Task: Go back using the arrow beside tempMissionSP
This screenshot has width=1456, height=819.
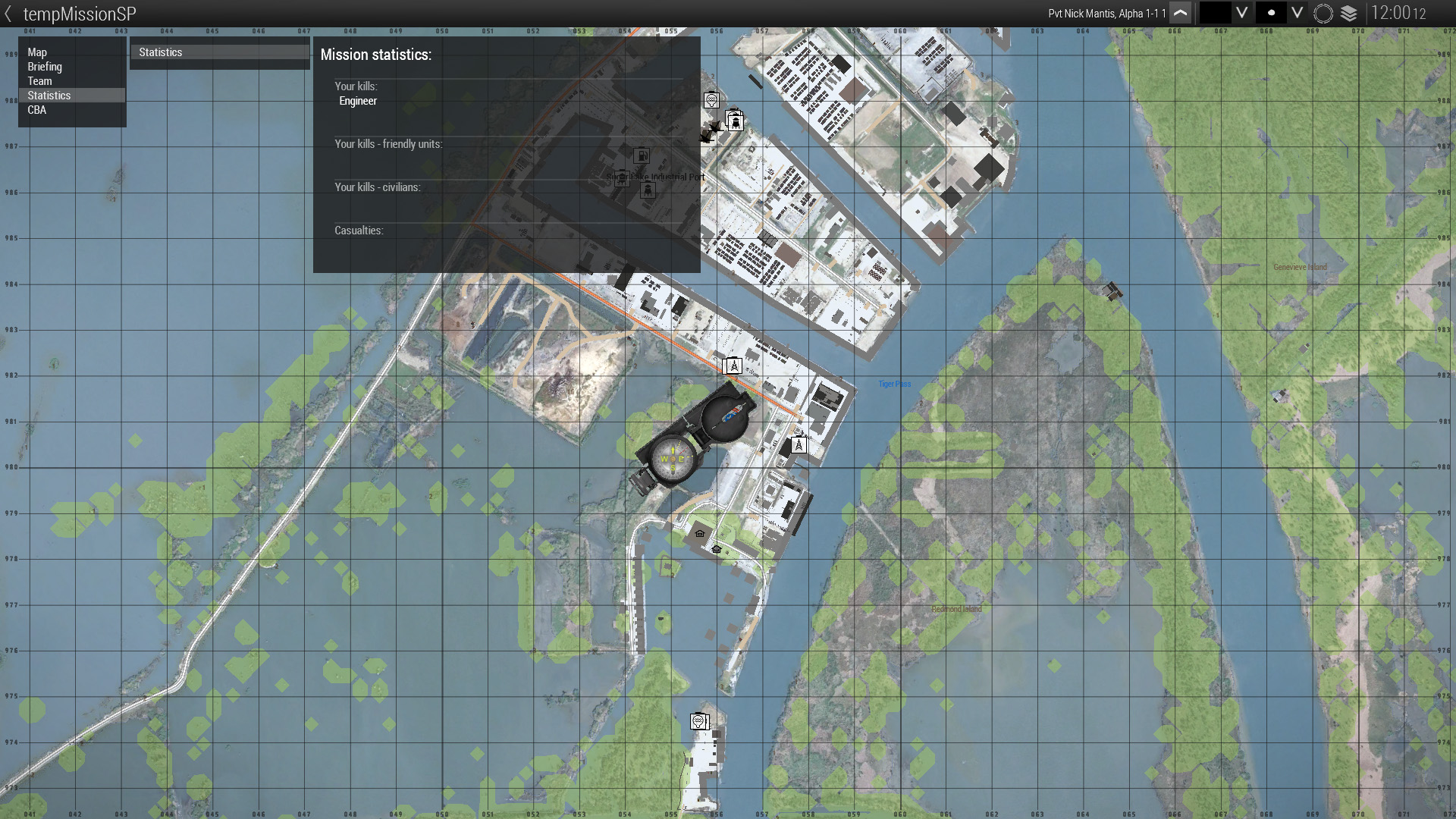Action: pyautogui.click(x=8, y=14)
